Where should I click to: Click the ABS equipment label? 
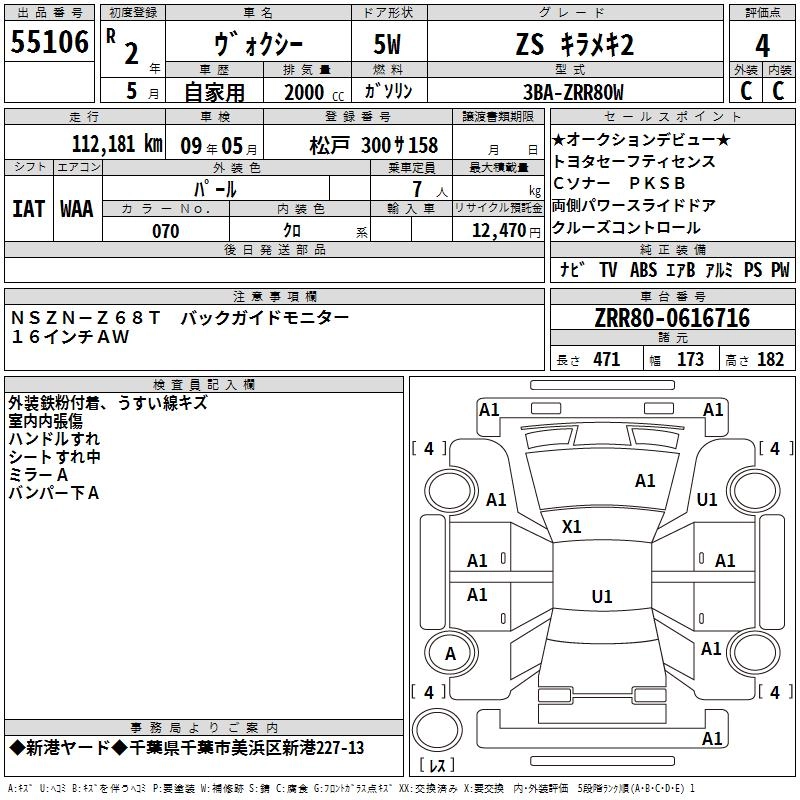pos(643,269)
